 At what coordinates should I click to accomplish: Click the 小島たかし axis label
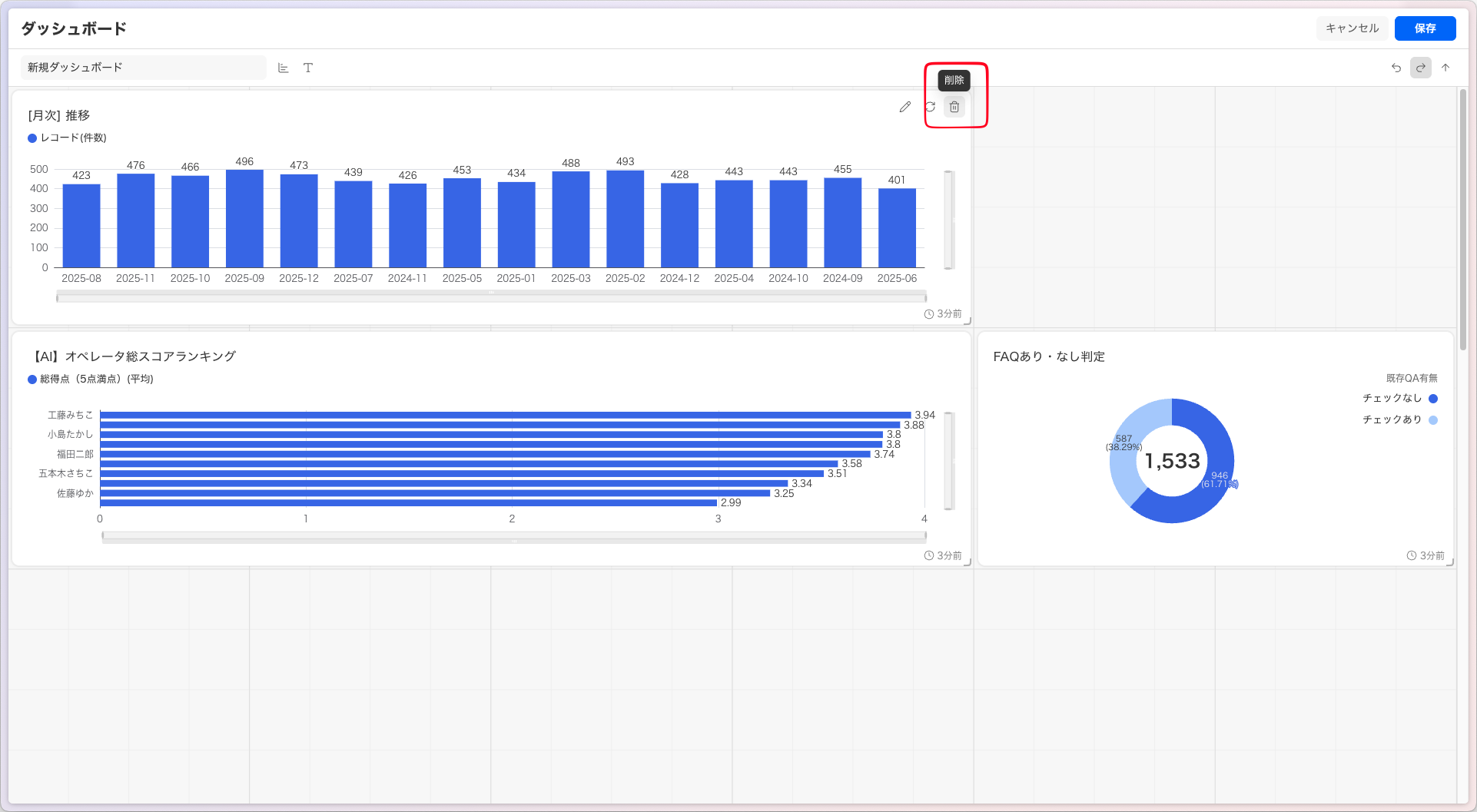(x=70, y=434)
